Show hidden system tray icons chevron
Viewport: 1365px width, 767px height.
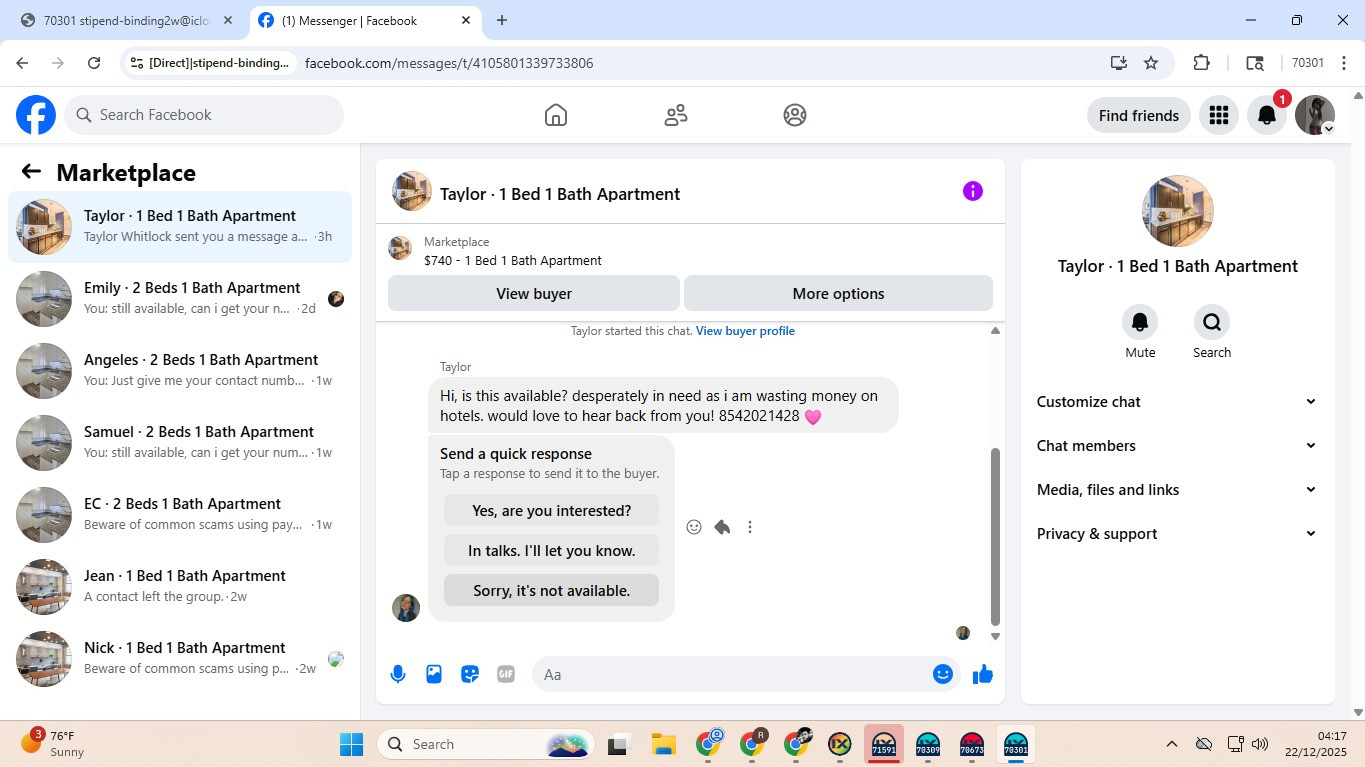tap(1172, 744)
